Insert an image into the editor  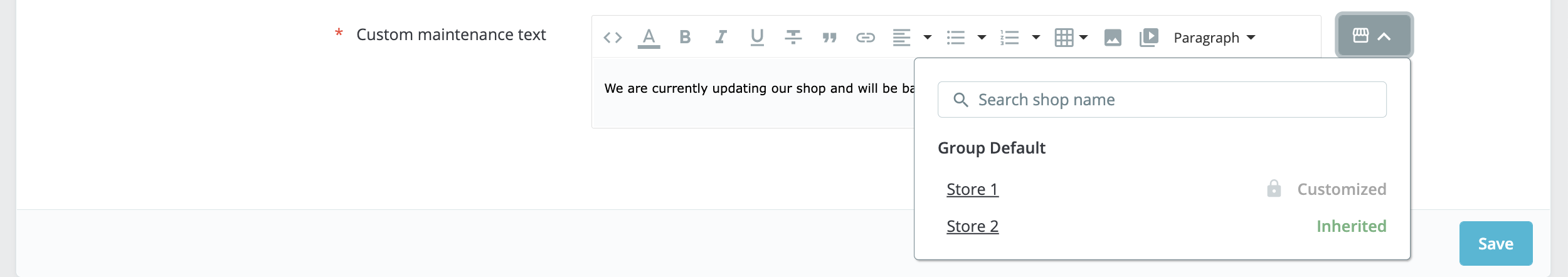1113,38
